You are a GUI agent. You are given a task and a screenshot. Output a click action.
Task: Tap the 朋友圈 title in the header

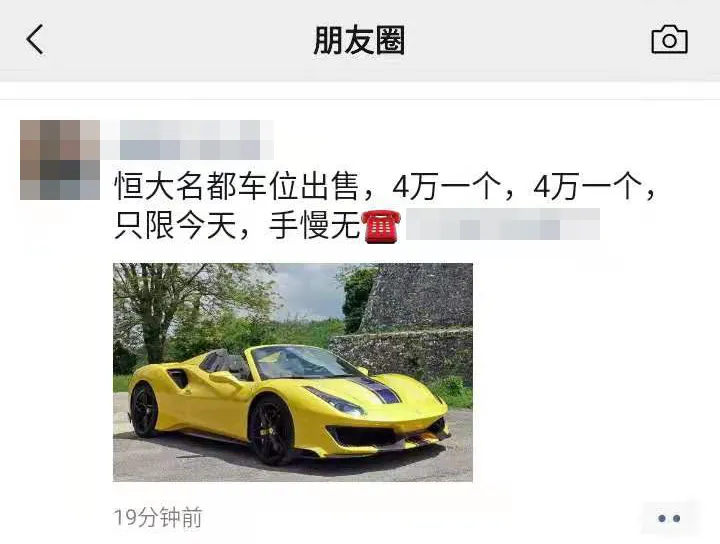(x=360, y=40)
